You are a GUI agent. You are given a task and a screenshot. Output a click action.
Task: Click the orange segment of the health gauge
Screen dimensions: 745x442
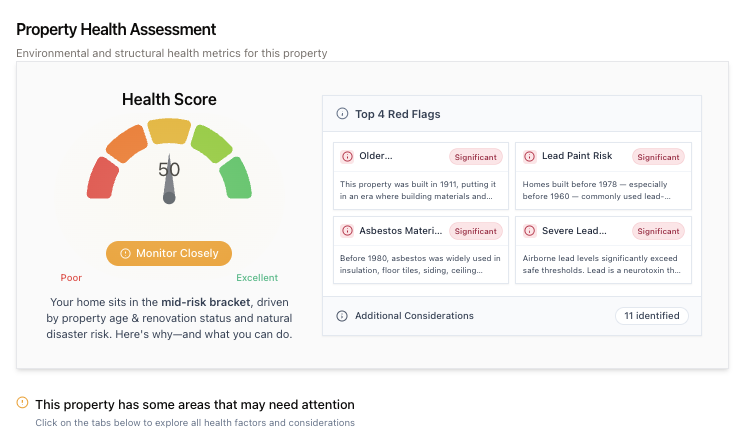(126, 143)
